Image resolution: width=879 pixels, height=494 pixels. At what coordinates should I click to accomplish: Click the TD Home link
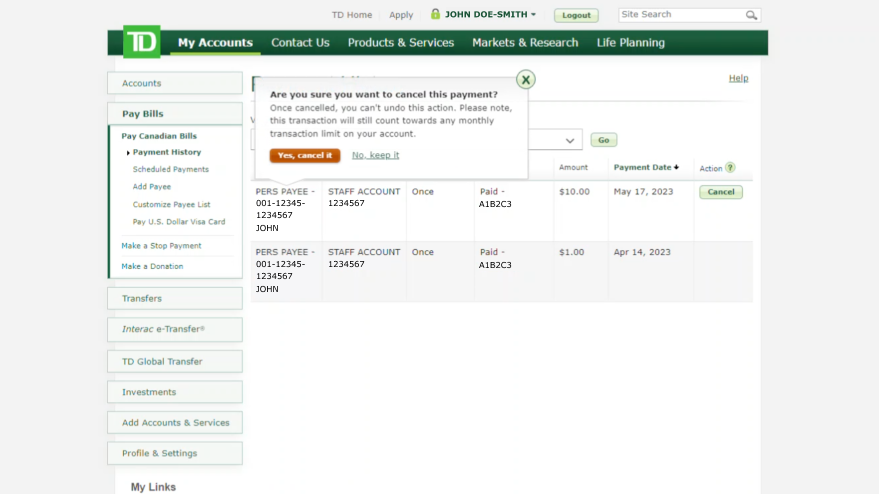point(352,15)
